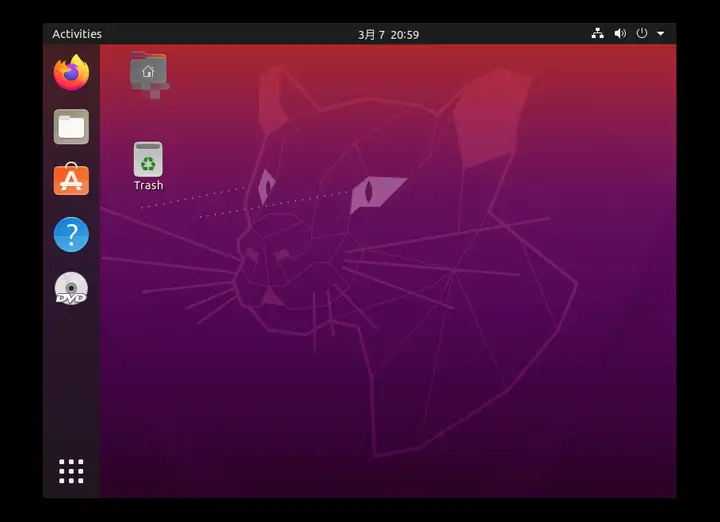The image size is (720, 522).
Task: Expand the system menu arrow
Action: click(x=661, y=34)
